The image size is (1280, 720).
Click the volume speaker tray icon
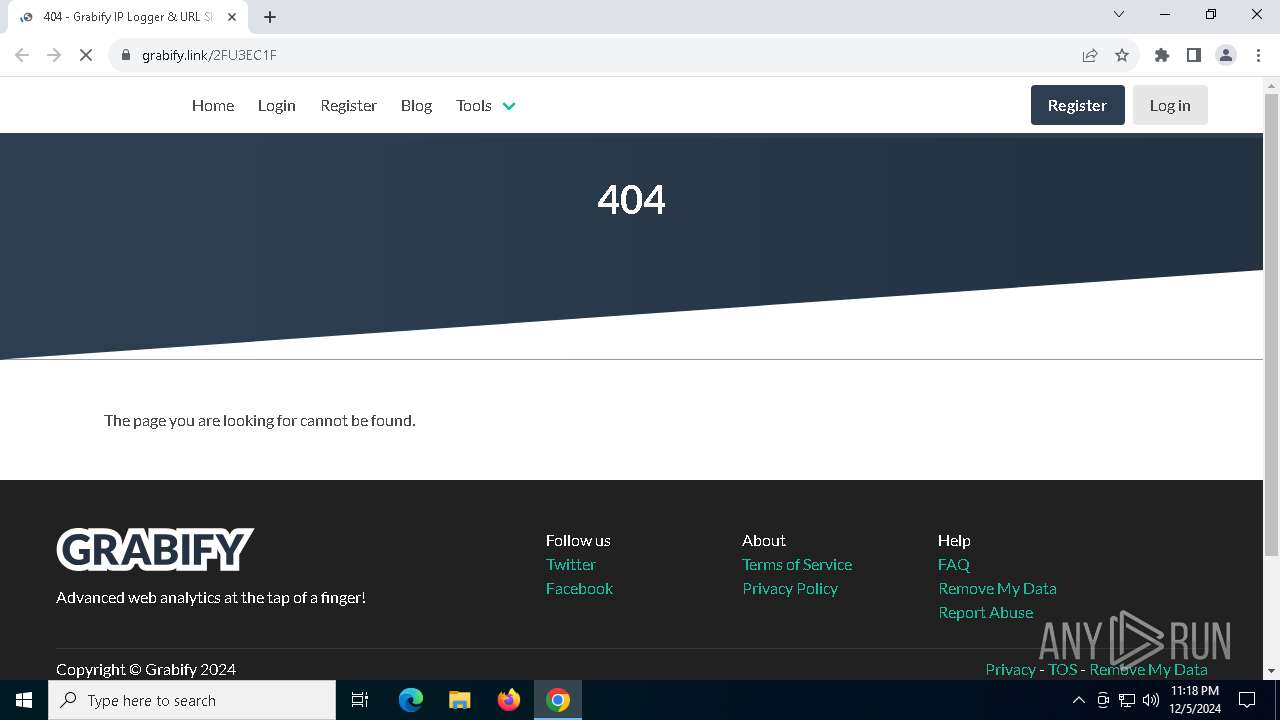pyautogui.click(x=1150, y=700)
